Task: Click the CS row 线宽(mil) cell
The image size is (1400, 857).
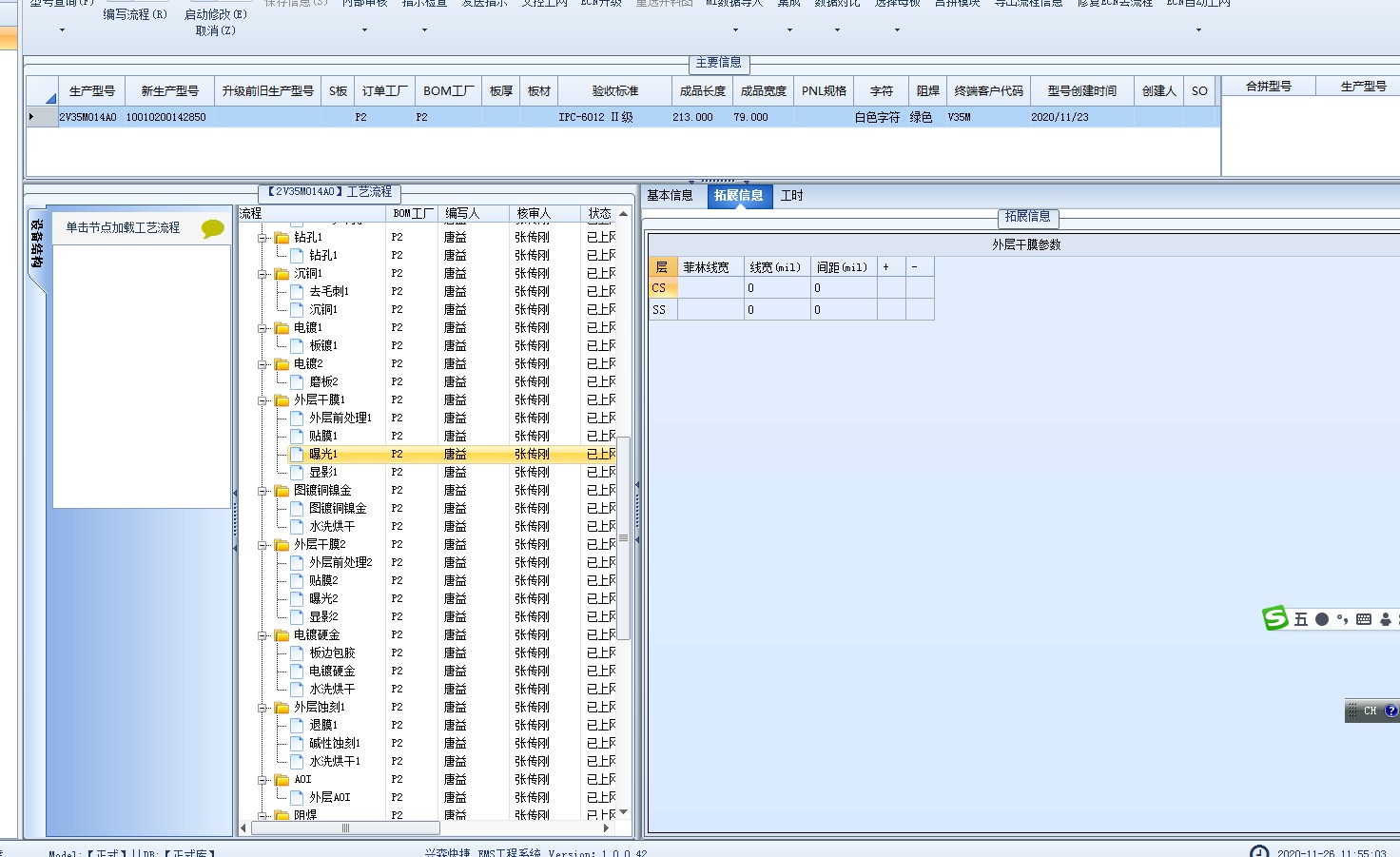Action: click(777, 288)
